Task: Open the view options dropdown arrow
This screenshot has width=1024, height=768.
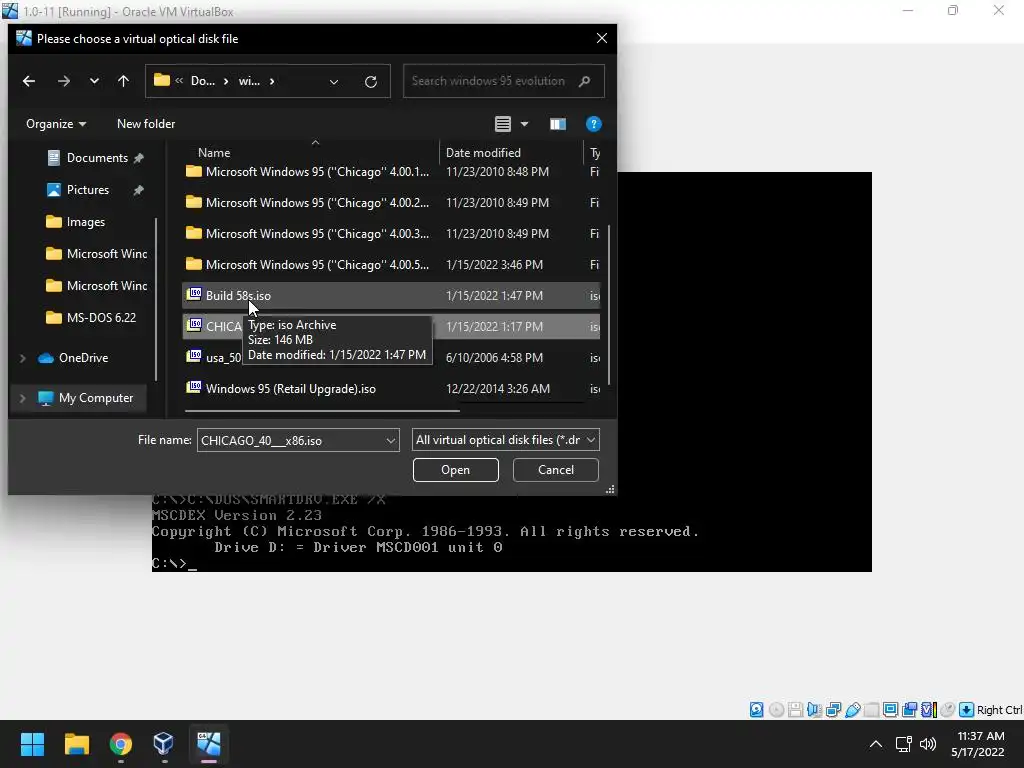Action: click(524, 123)
